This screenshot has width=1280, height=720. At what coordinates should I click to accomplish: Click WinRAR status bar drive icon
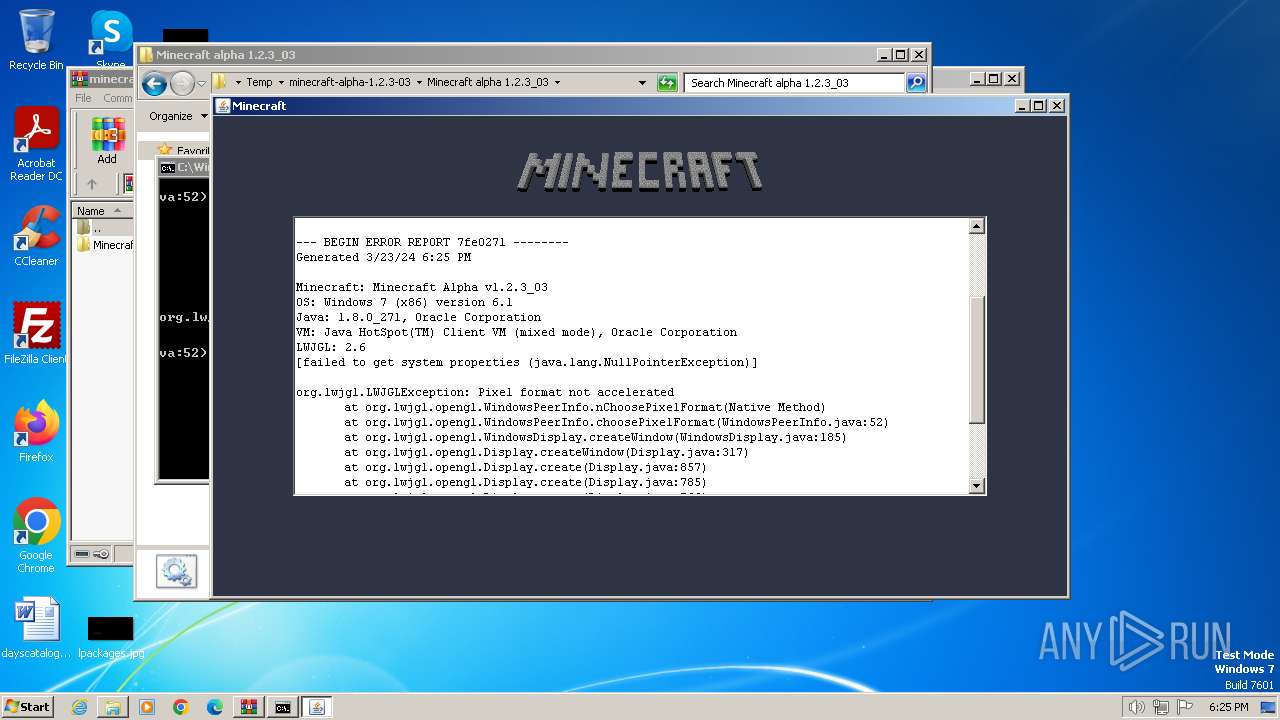[x=84, y=554]
